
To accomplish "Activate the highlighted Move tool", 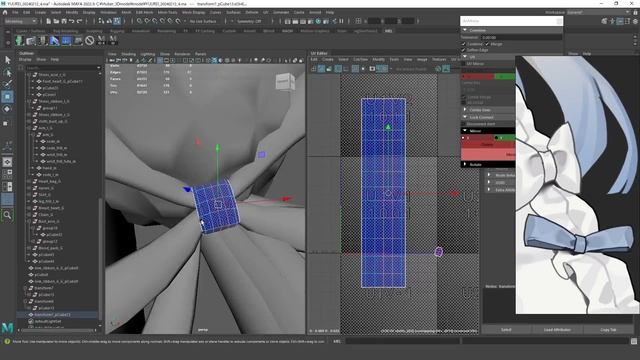I will coord(7,97).
